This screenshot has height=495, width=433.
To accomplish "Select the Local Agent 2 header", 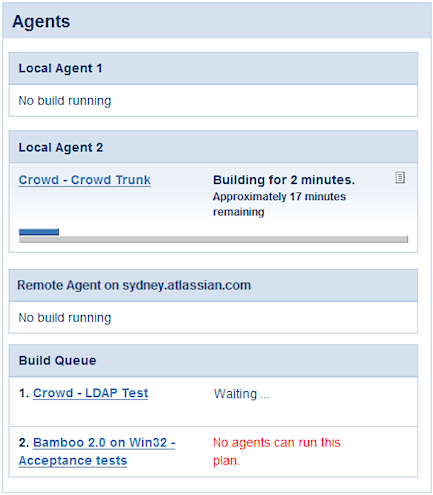I will pos(213,147).
